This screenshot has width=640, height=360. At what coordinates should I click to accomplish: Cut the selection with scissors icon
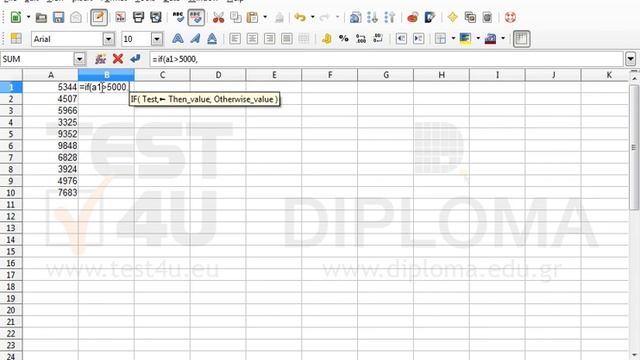coord(218,18)
